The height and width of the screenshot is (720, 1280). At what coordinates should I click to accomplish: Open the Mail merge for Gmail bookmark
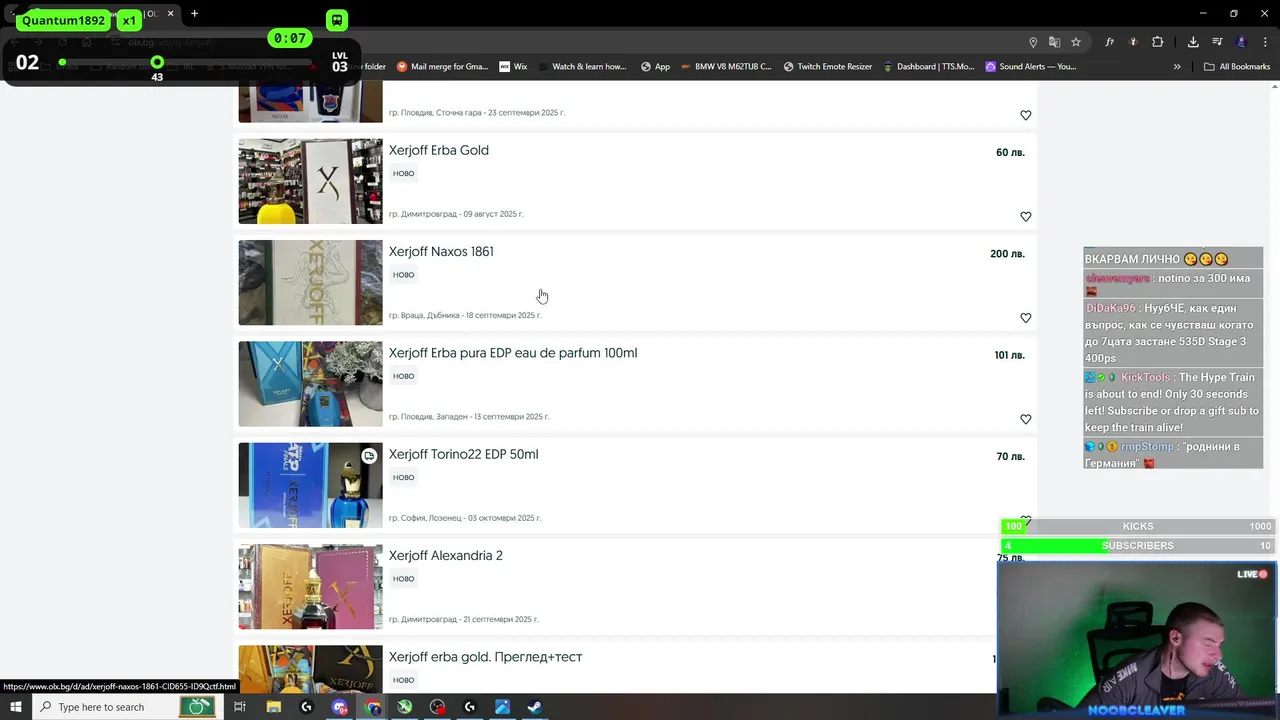coord(442,67)
